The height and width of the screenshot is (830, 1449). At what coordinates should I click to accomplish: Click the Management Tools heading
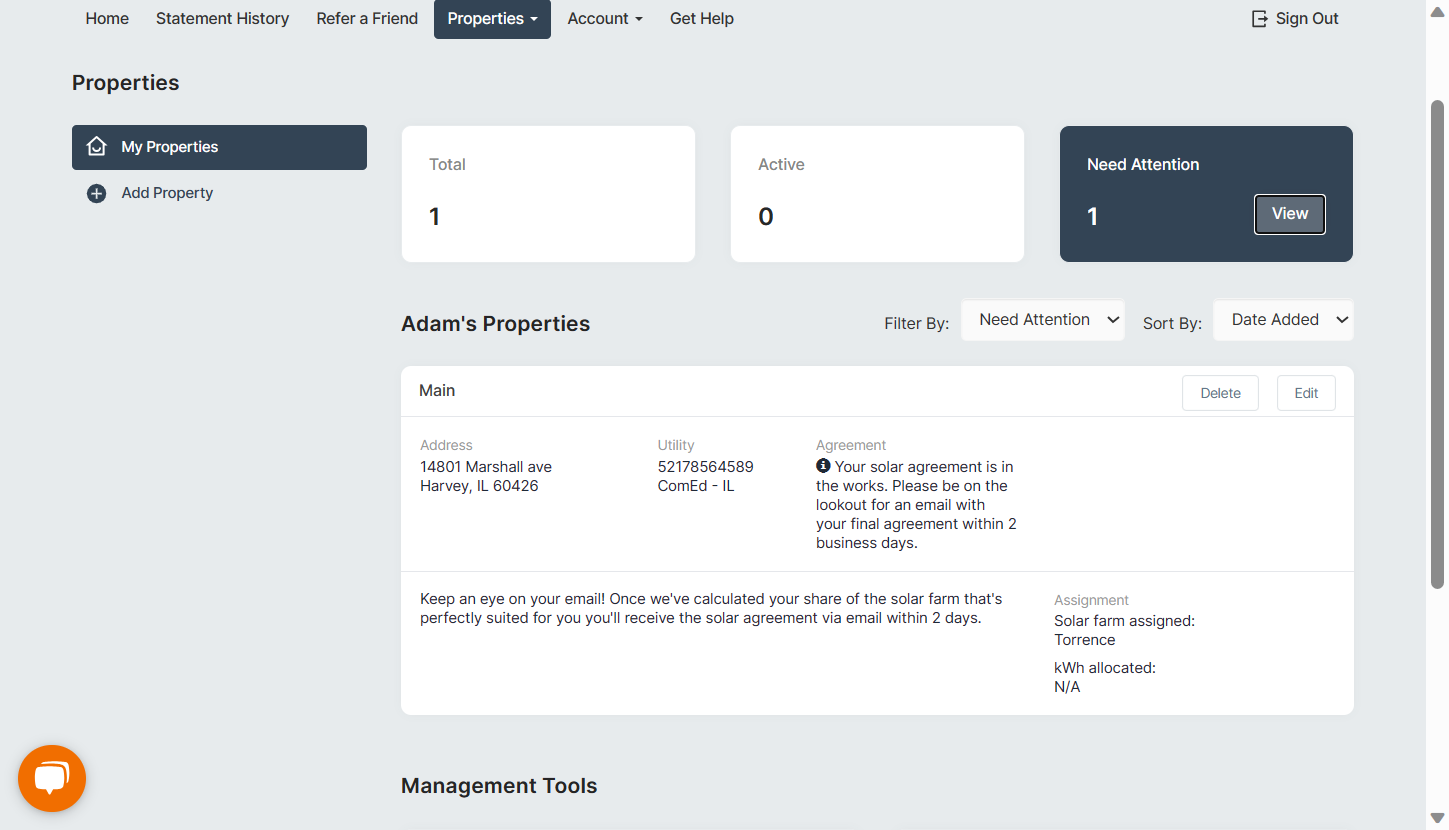click(x=499, y=786)
